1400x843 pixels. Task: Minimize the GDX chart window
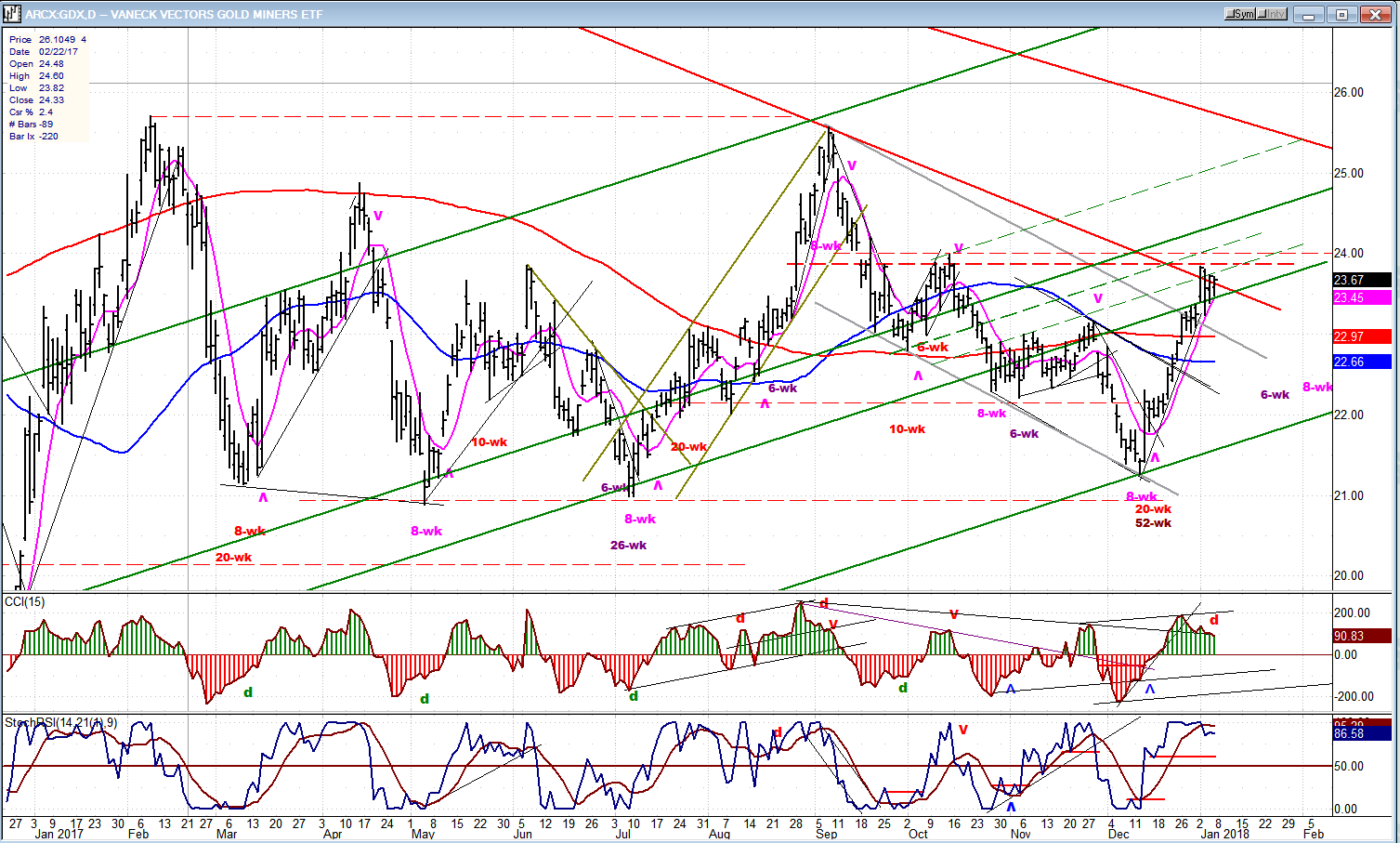[1311, 14]
